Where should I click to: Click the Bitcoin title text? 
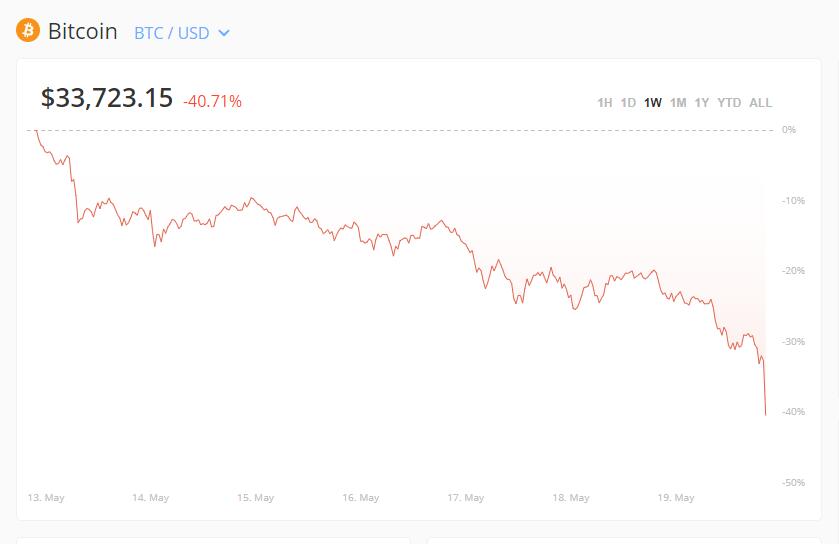(x=83, y=32)
